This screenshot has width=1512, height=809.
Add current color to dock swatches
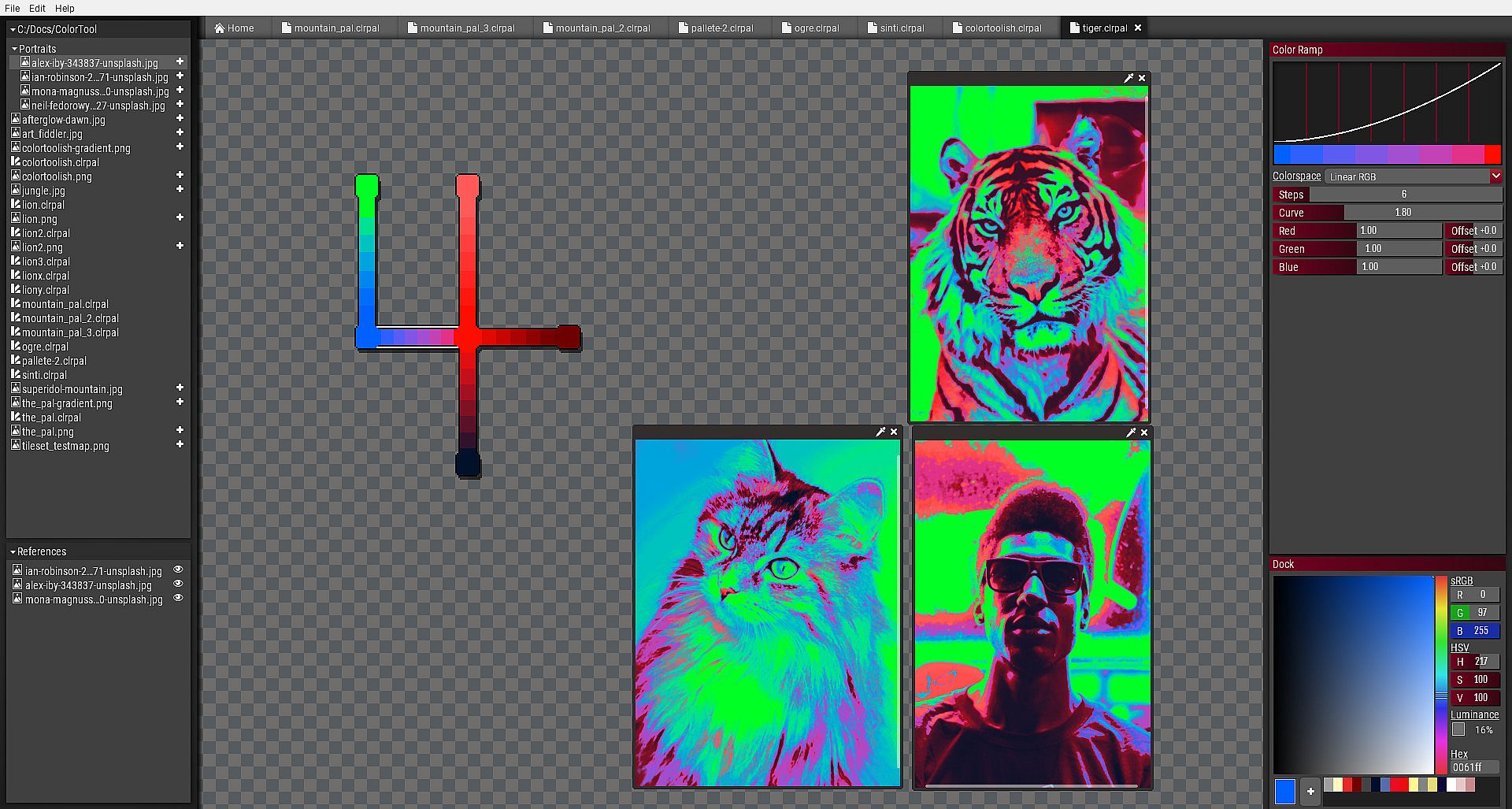click(x=1310, y=792)
